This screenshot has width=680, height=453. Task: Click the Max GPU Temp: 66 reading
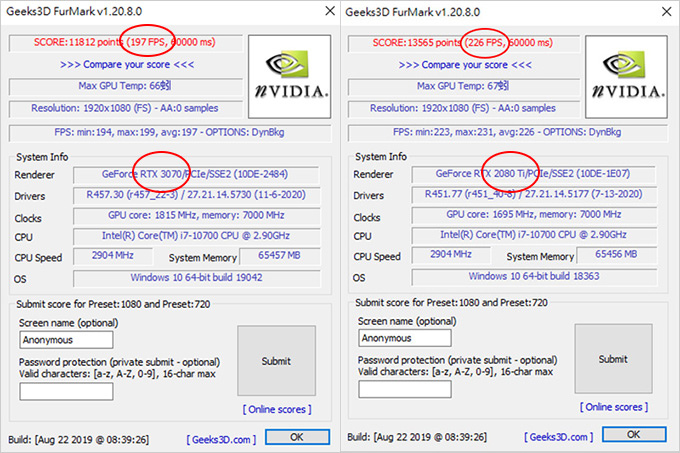125,86
